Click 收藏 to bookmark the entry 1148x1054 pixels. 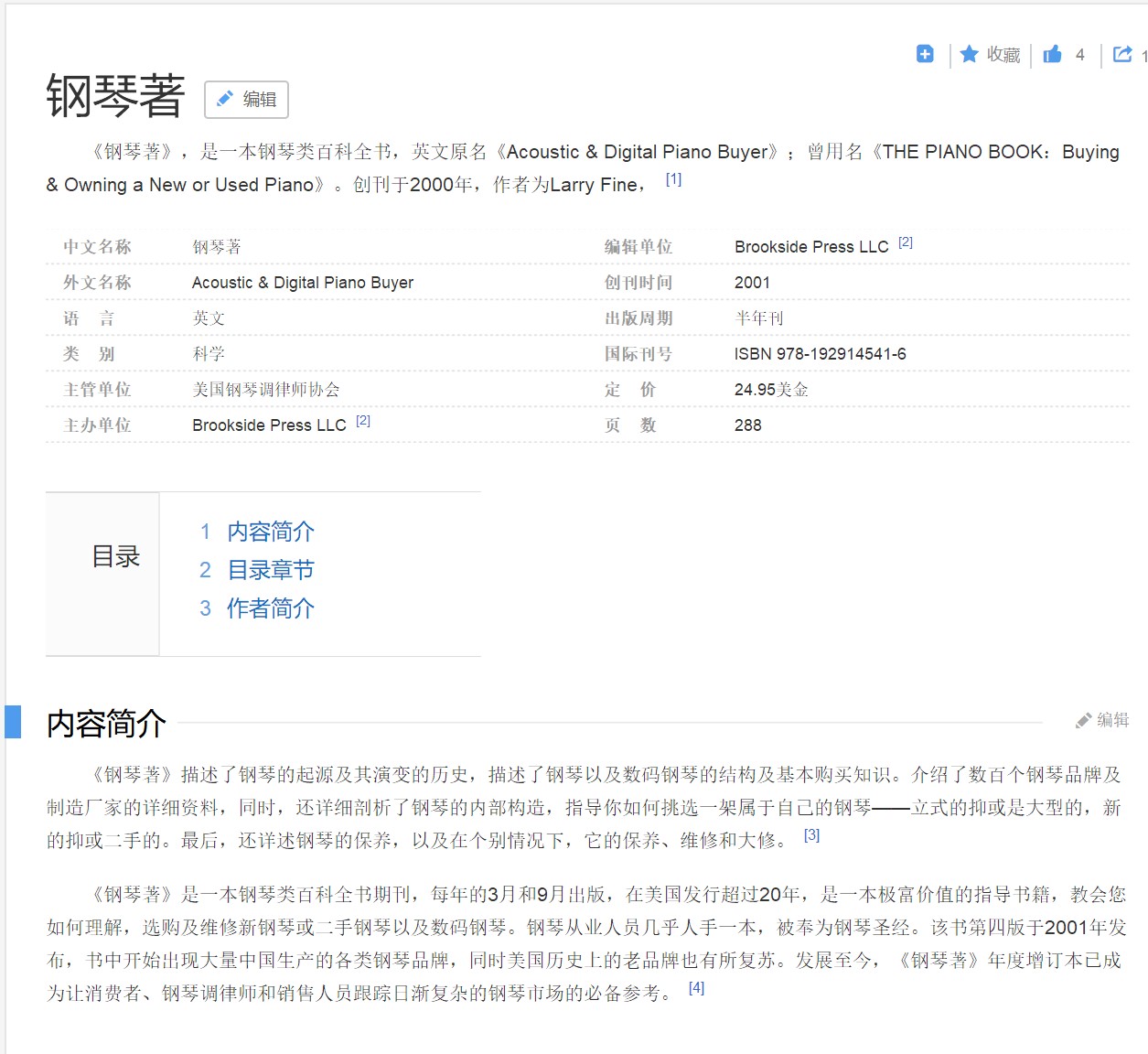(x=1003, y=55)
